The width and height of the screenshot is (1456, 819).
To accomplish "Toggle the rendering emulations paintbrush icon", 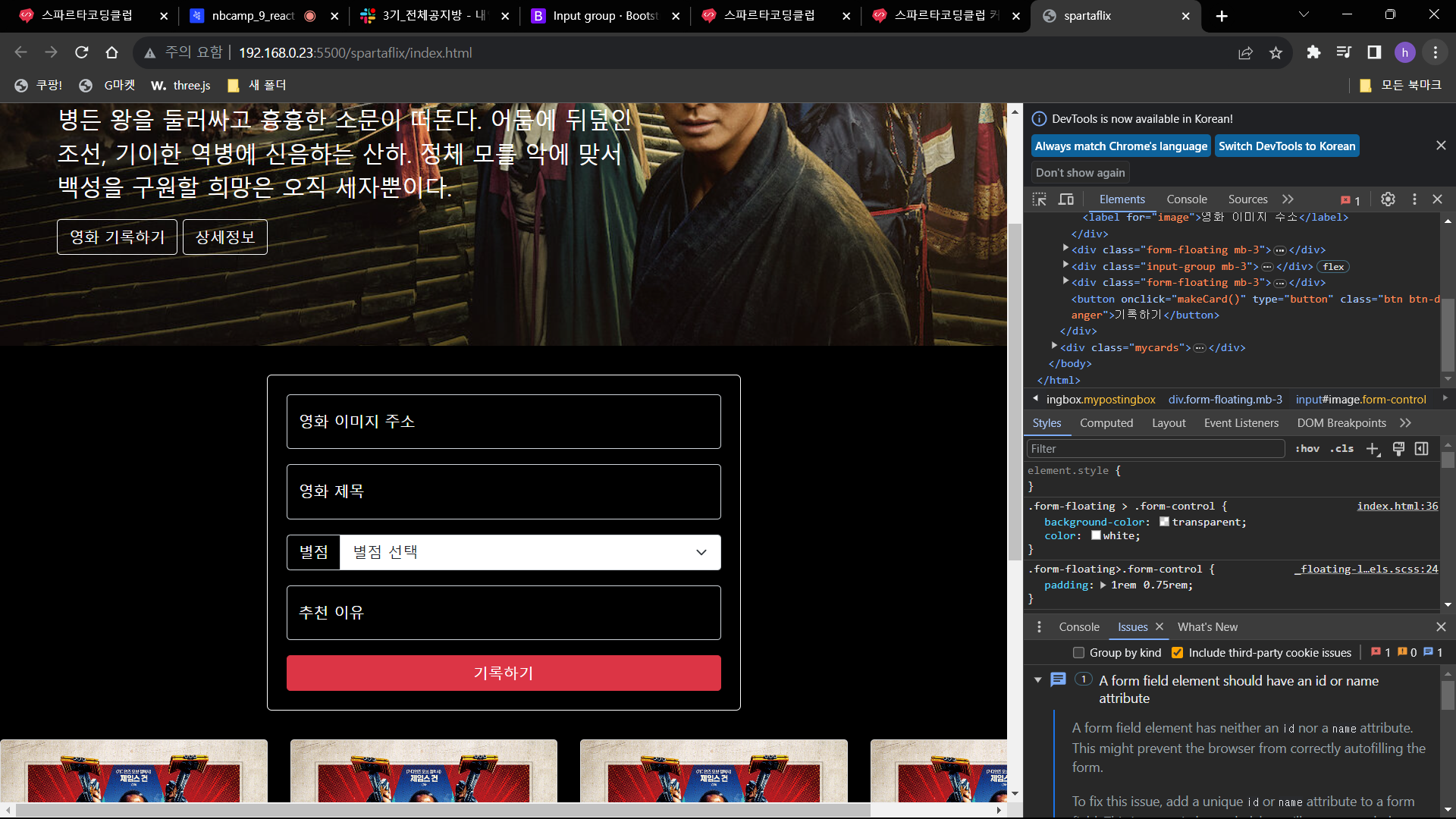I will click(1398, 449).
